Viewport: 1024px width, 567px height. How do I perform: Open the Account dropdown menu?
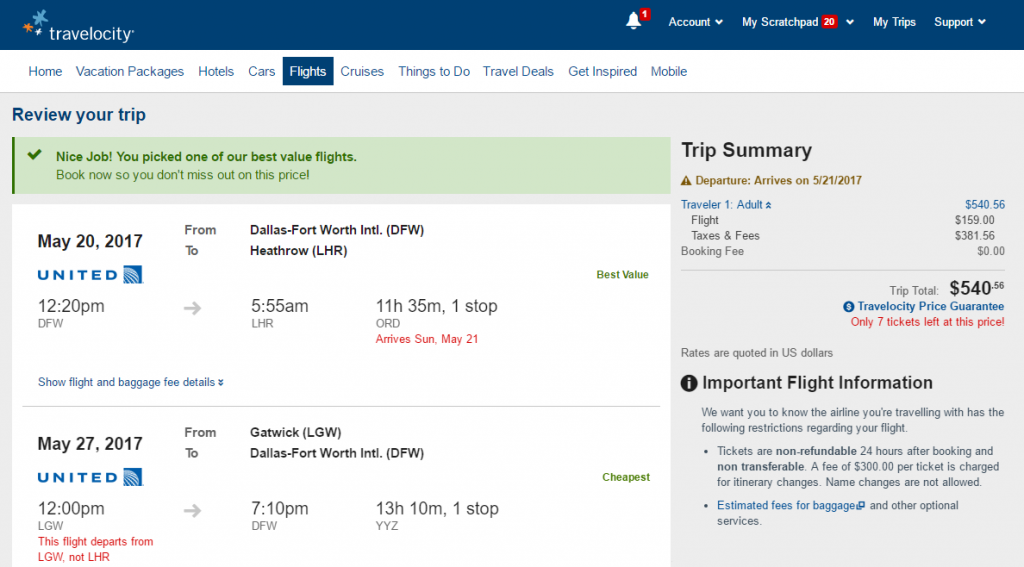(x=695, y=22)
